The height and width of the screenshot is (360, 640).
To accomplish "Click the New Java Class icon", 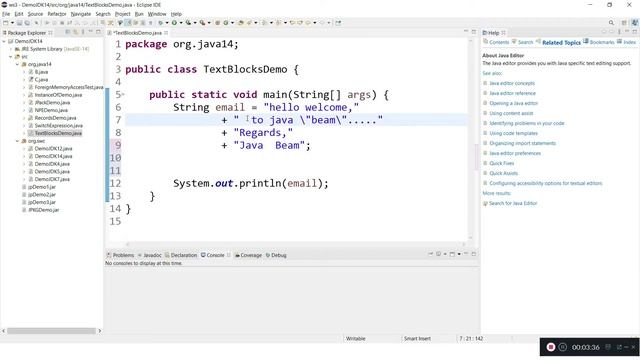I will [x=226, y=23].
